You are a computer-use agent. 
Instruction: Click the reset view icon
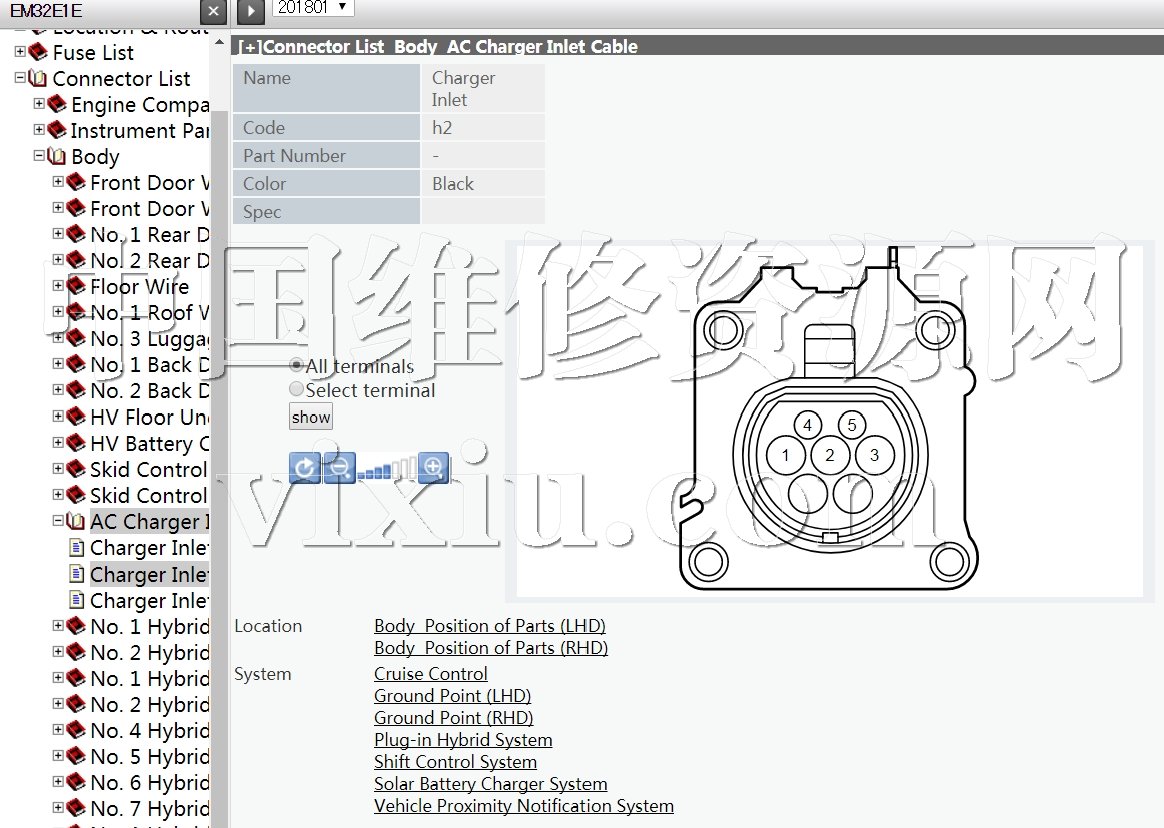(304, 467)
